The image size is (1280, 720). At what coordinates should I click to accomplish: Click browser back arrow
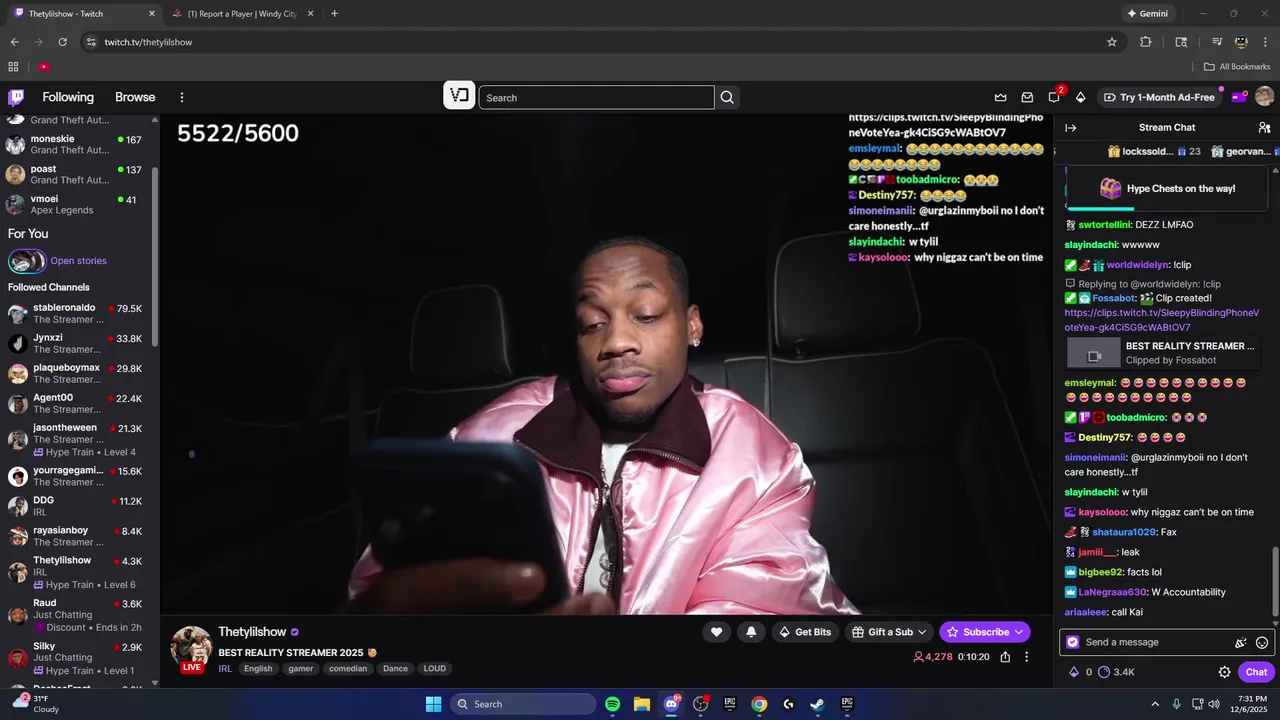point(14,42)
